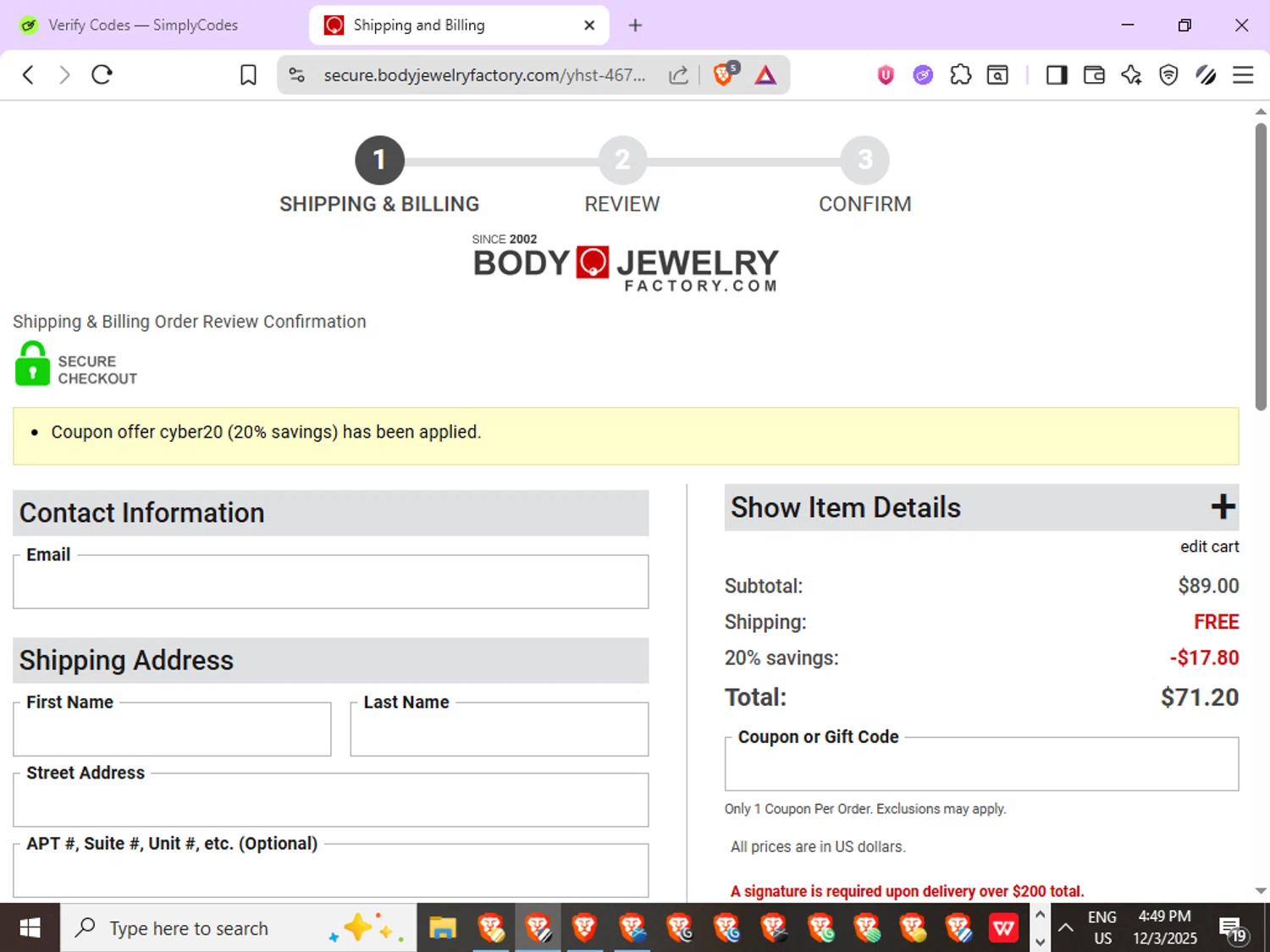Bookmark this page icon
The height and width of the screenshot is (952, 1270).
tap(248, 75)
